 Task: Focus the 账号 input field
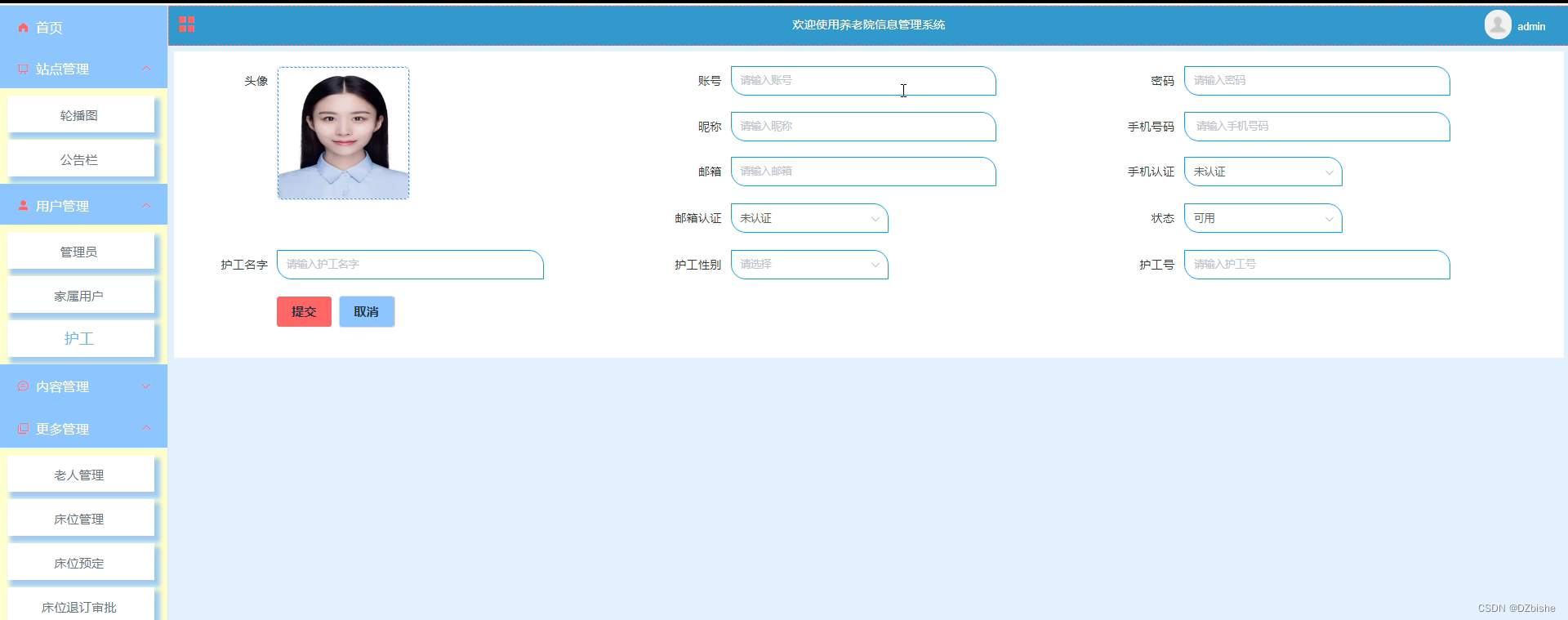[863, 81]
